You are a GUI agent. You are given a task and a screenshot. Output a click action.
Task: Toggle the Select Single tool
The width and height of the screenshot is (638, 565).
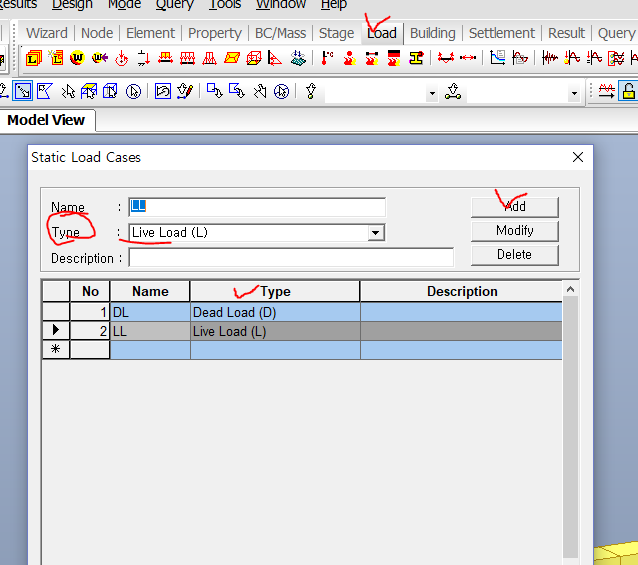[22, 91]
